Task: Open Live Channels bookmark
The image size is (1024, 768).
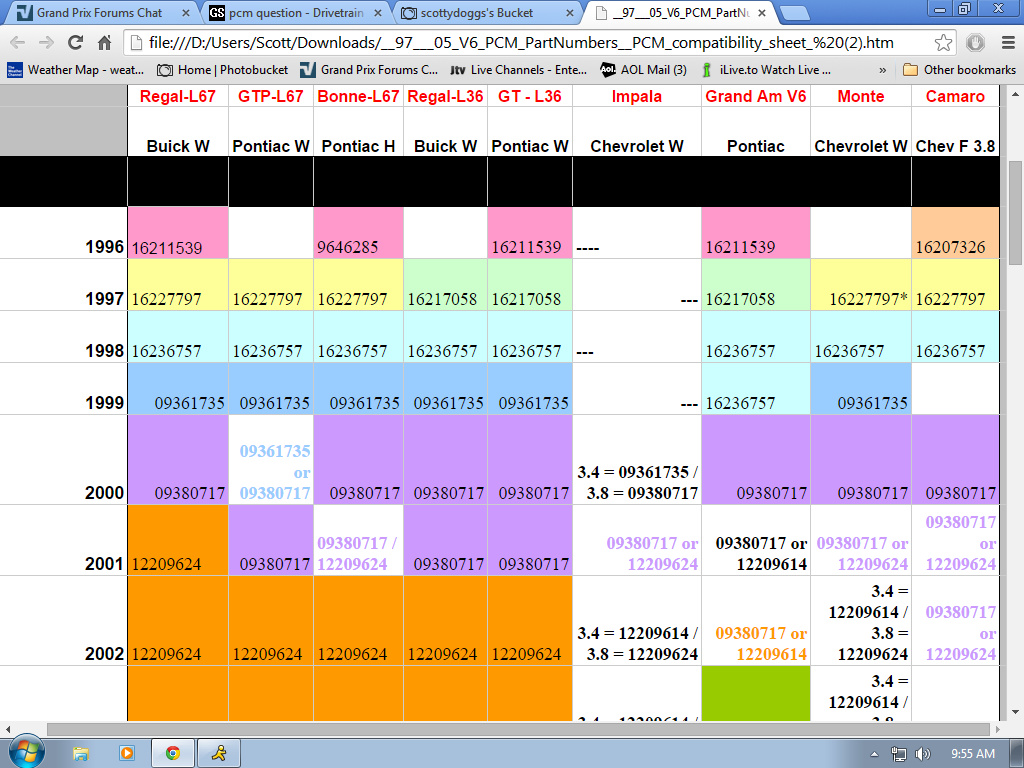Action: tap(519, 70)
